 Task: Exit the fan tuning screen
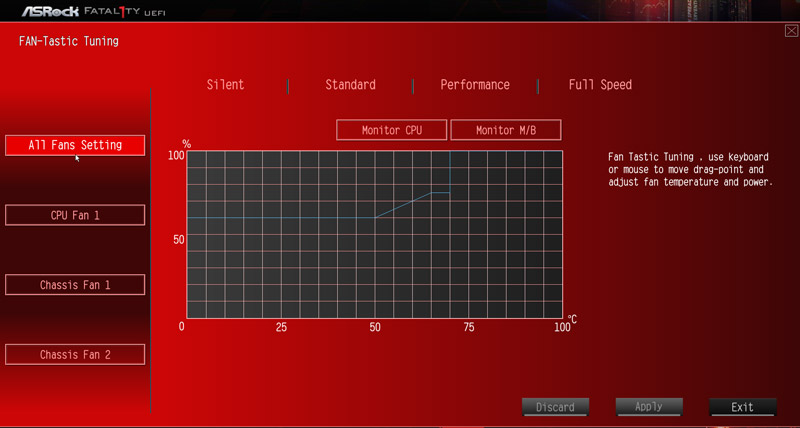pyautogui.click(x=742, y=407)
